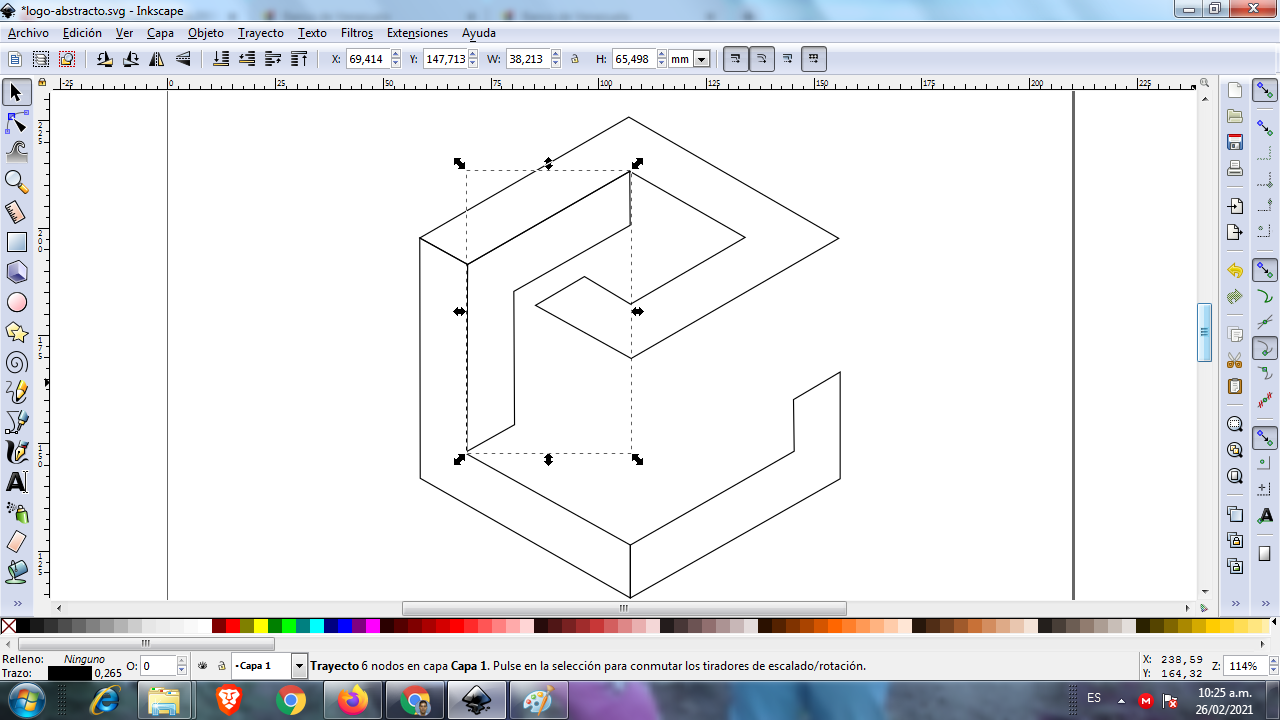
Task: Open the Capa menu
Action: (160, 33)
